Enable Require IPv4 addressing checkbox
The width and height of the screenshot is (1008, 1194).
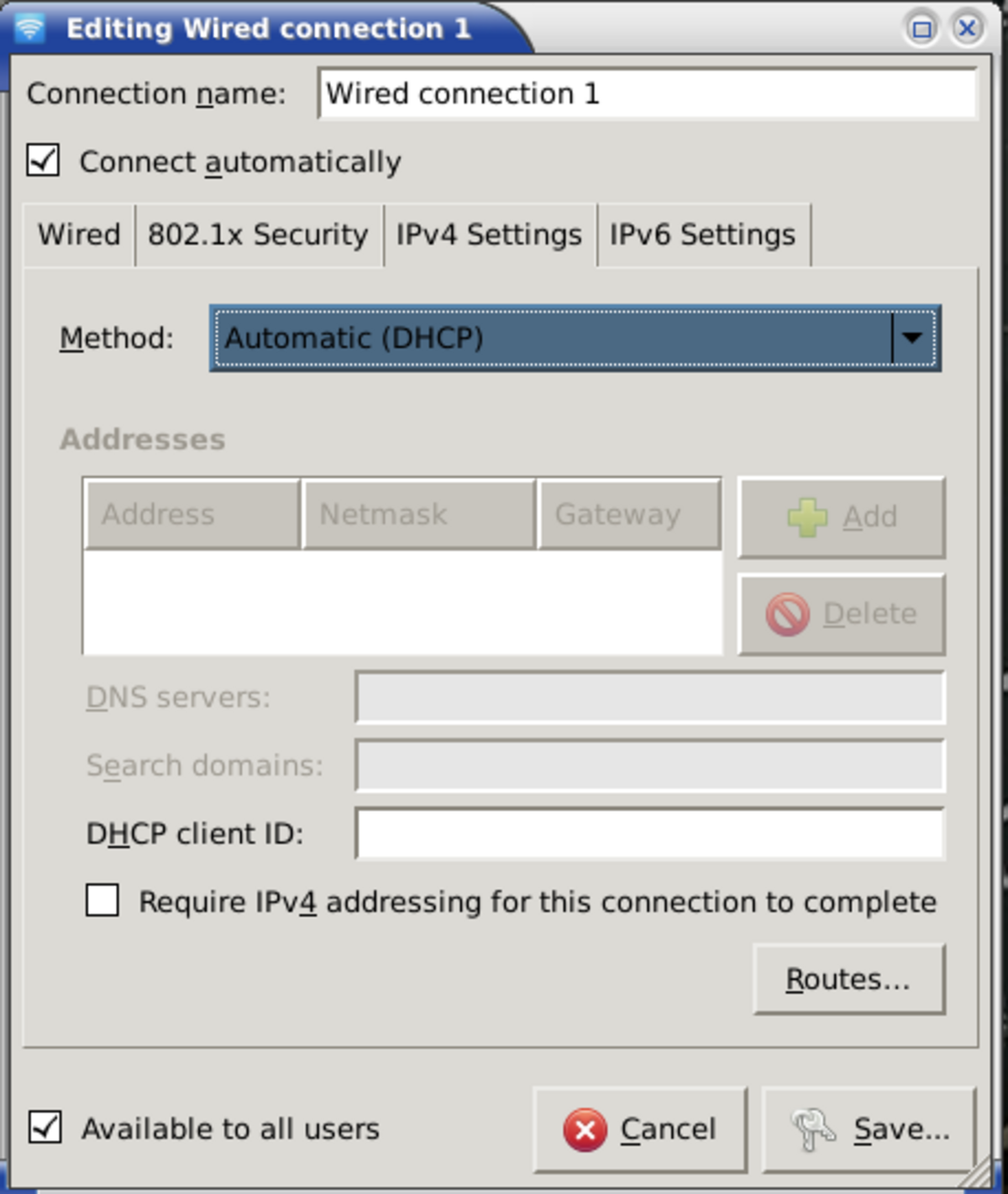[x=102, y=901]
